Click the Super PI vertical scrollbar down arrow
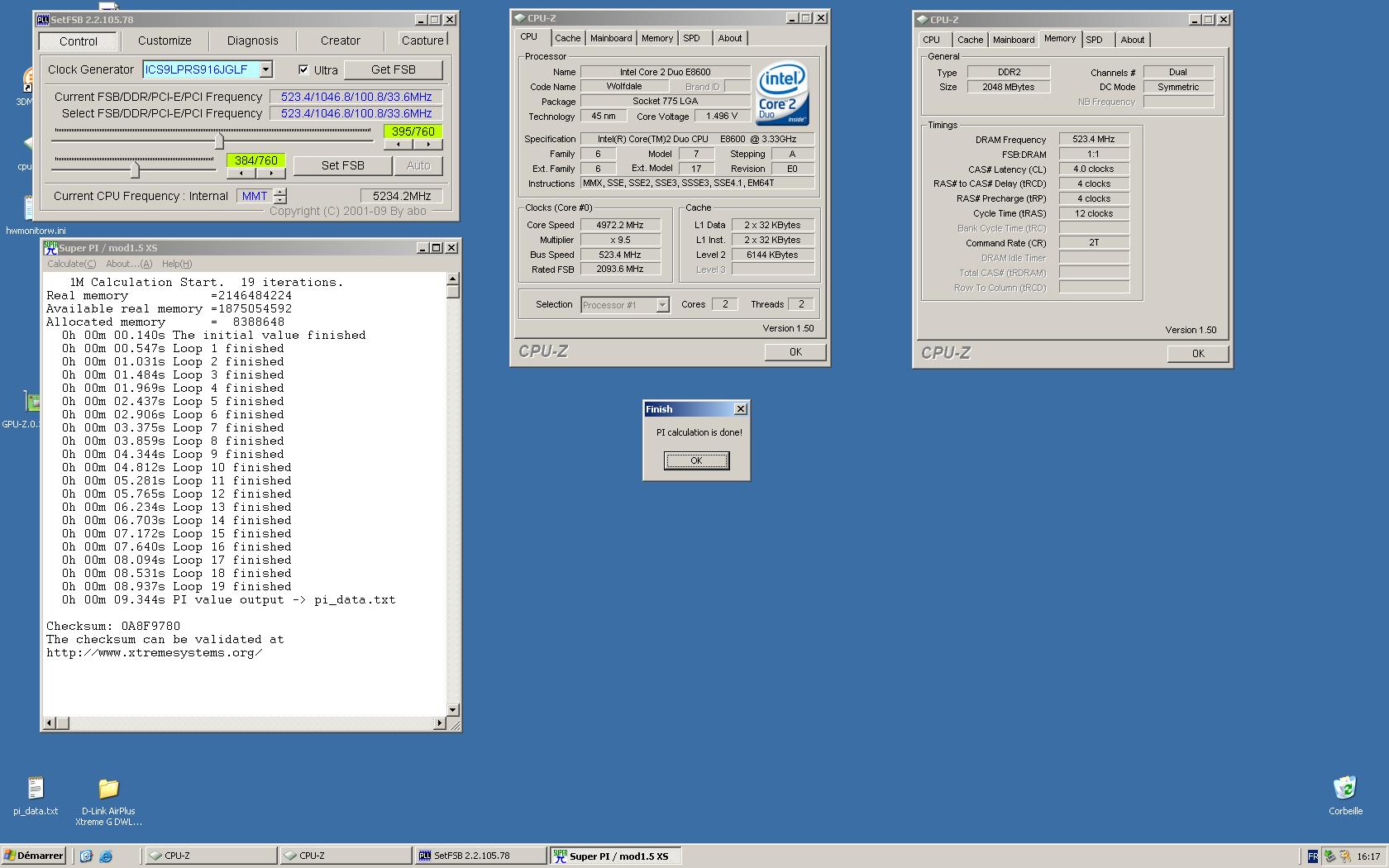The width and height of the screenshot is (1389, 868). (x=452, y=709)
